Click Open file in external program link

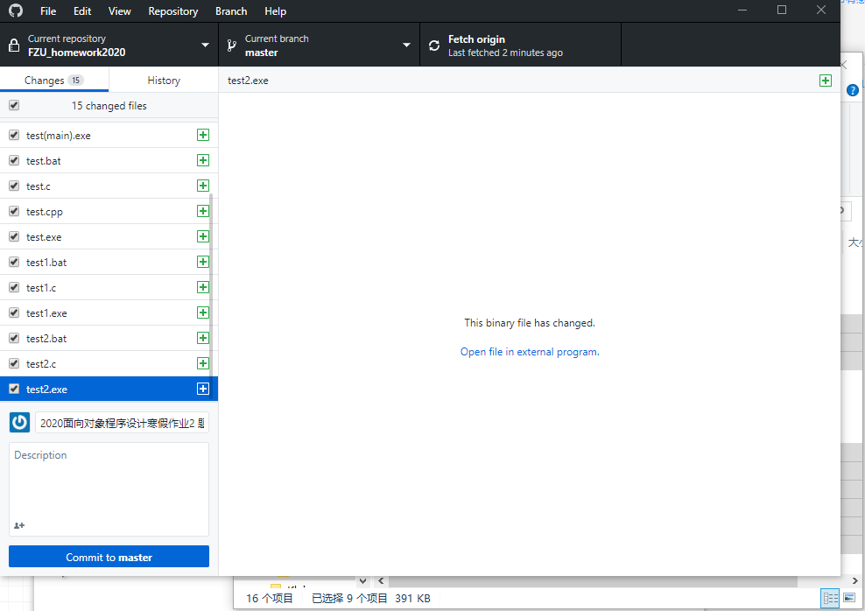click(530, 352)
